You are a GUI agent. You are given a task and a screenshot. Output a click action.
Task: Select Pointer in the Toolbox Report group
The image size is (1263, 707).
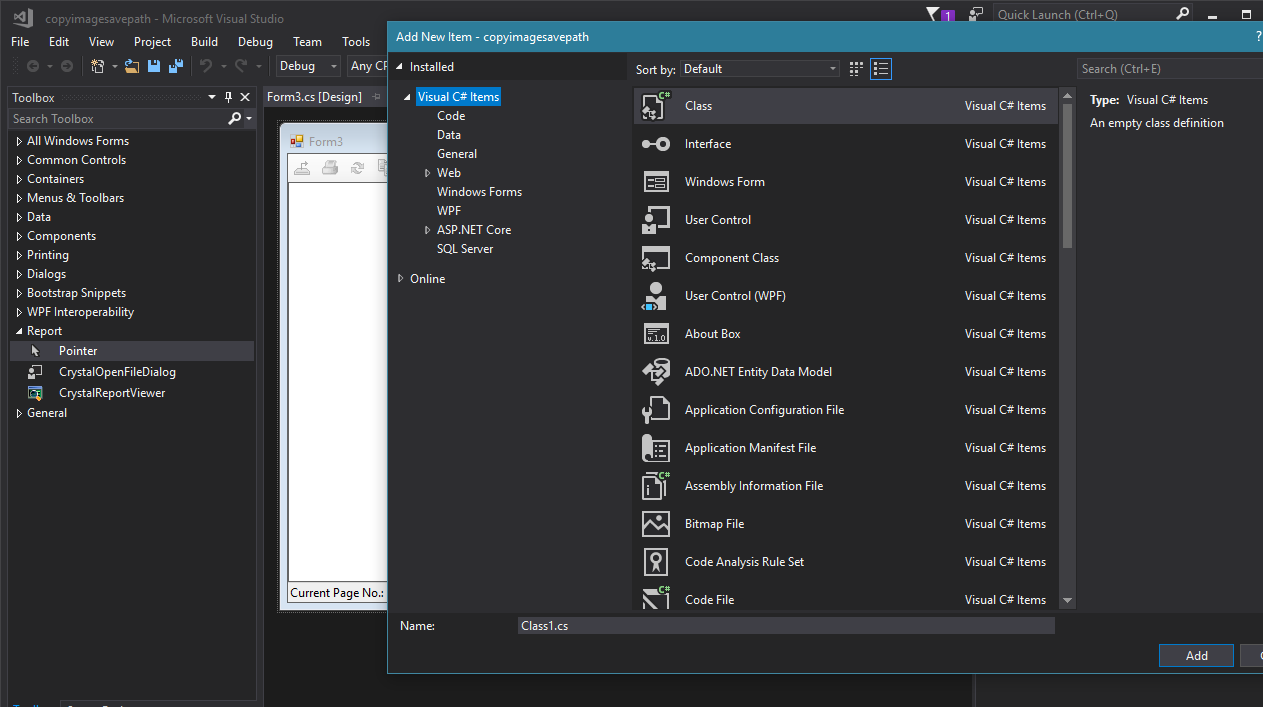click(x=132, y=351)
